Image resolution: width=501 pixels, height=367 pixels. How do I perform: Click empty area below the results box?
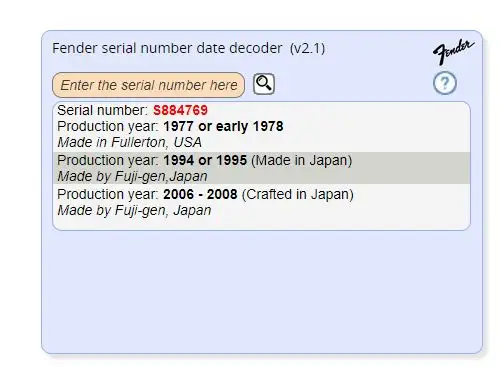point(262,292)
